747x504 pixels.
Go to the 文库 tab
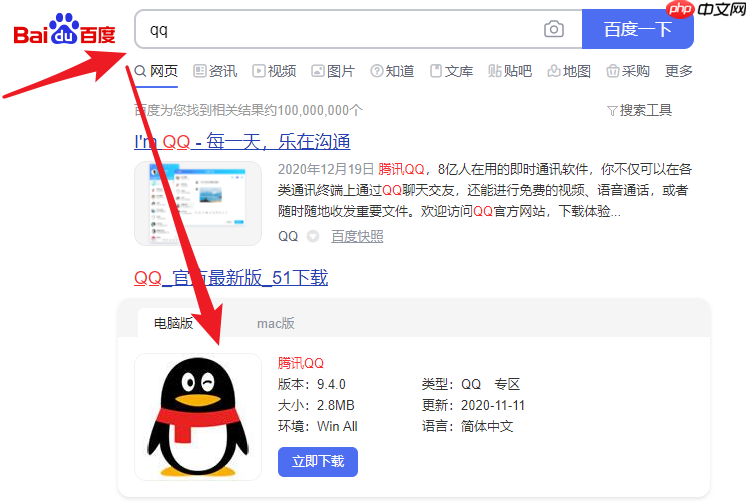click(x=451, y=71)
